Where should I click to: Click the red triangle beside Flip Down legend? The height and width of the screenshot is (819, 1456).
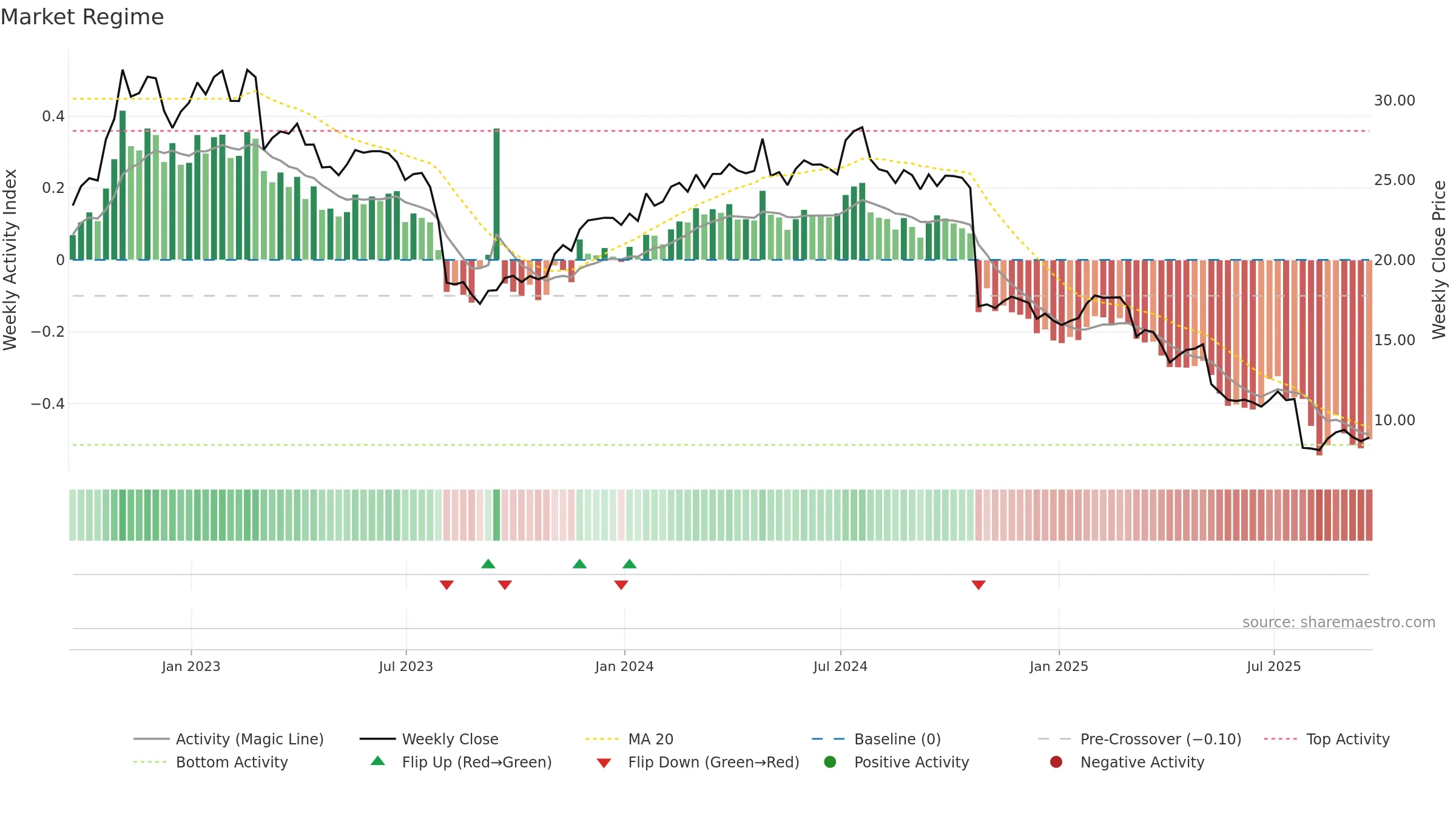[604, 763]
